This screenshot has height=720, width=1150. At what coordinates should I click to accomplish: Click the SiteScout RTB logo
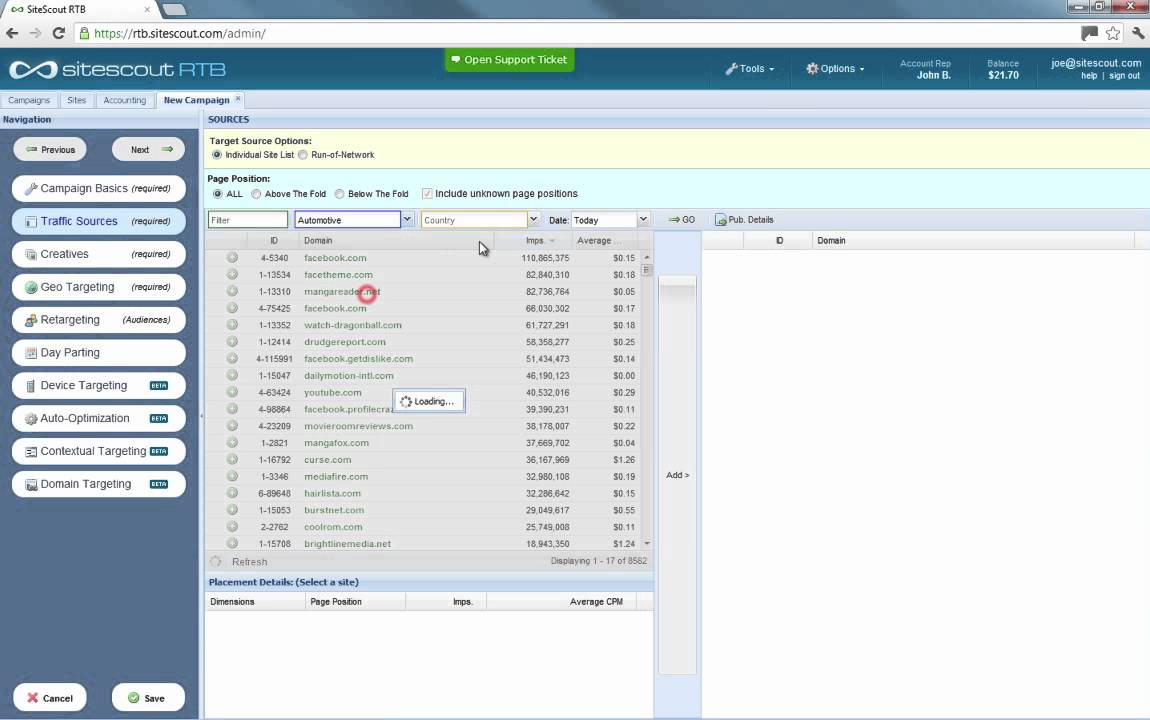click(117, 70)
